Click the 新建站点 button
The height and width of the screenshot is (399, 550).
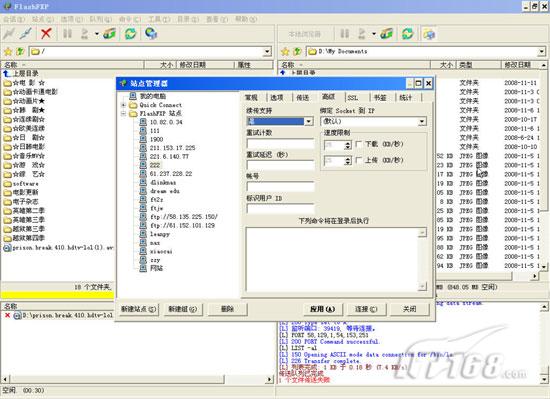(x=139, y=309)
